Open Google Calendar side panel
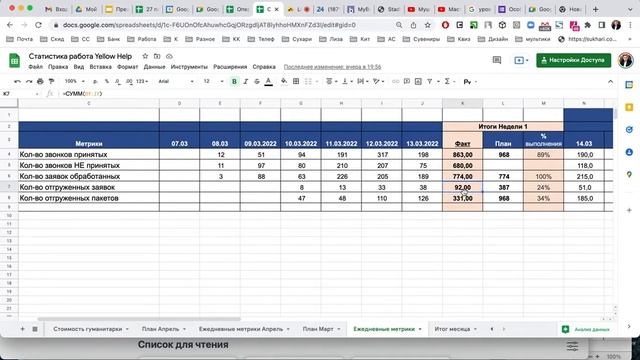The width and height of the screenshot is (640, 360). (x=629, y=85)
